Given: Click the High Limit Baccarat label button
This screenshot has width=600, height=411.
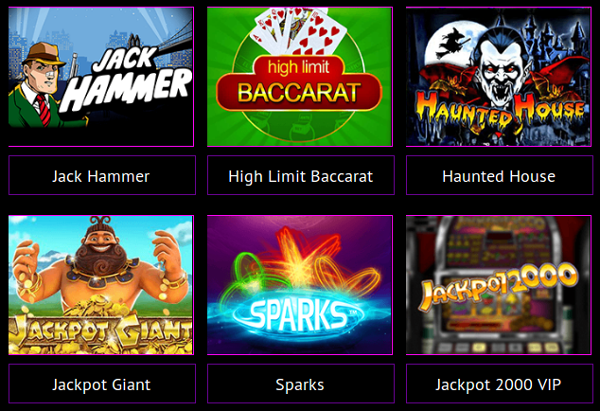Looking at the screenshot, I should 301,175.
